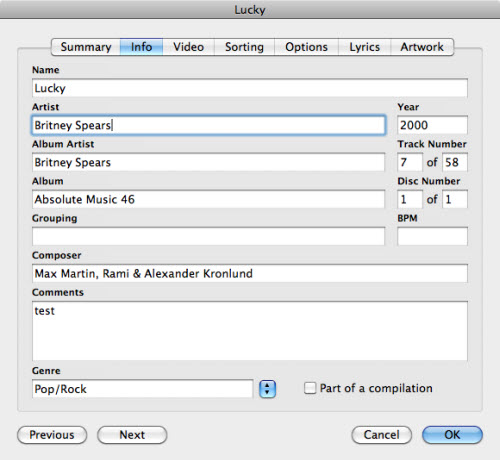Click the Album Artist field
The width and height of the screenshot is (500, 460).
209,162
